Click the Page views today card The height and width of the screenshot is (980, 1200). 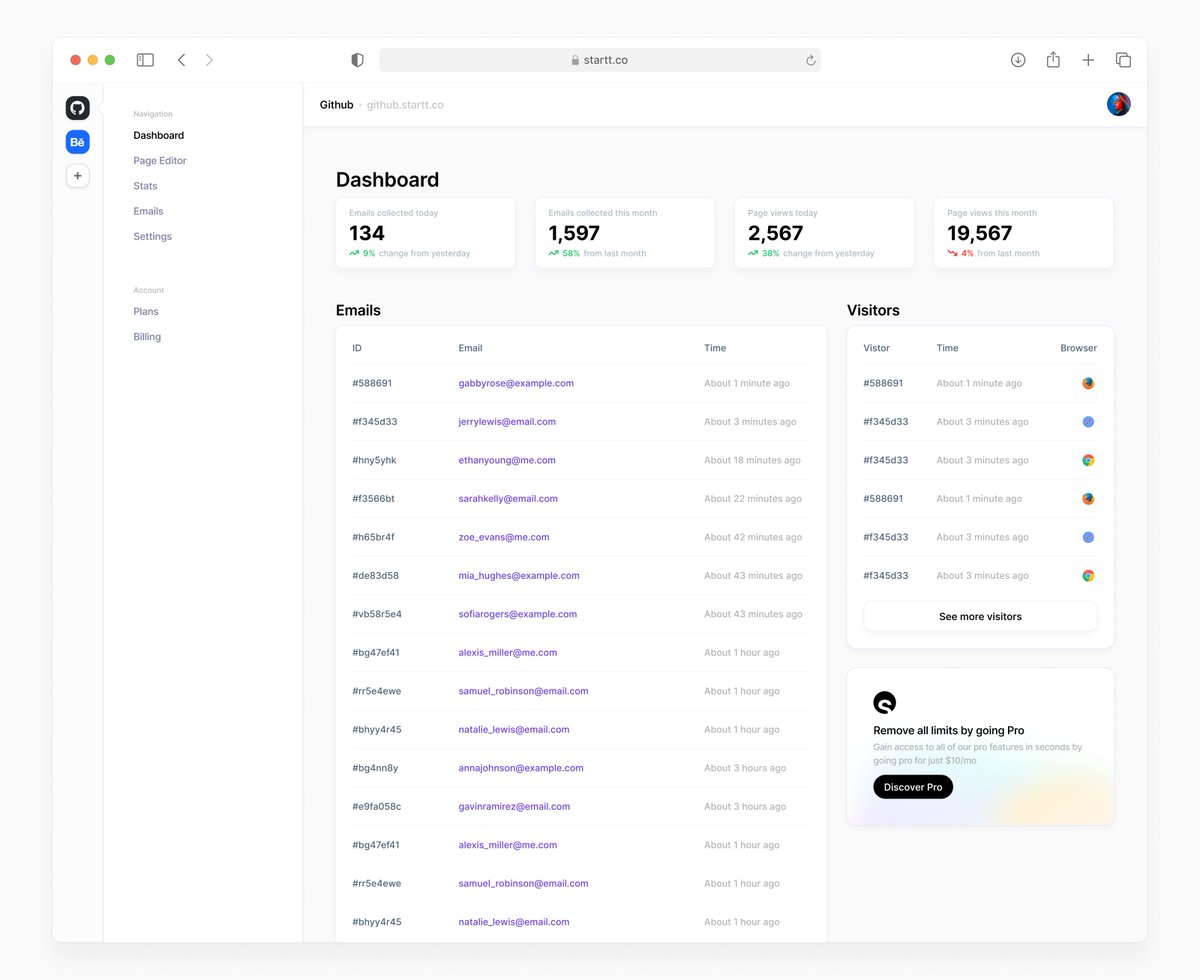(825, 233)
